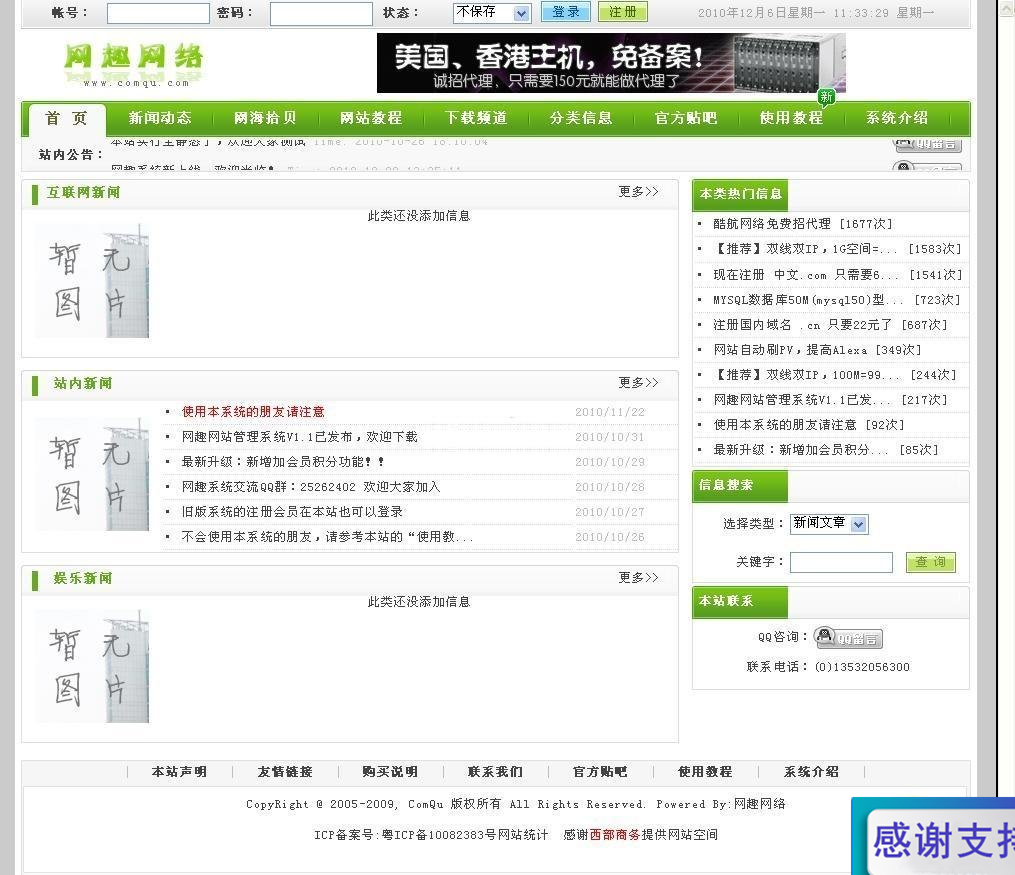Click the 关键字 search input field
Viewport: 1015px width, 875px height.
[842, 562]
